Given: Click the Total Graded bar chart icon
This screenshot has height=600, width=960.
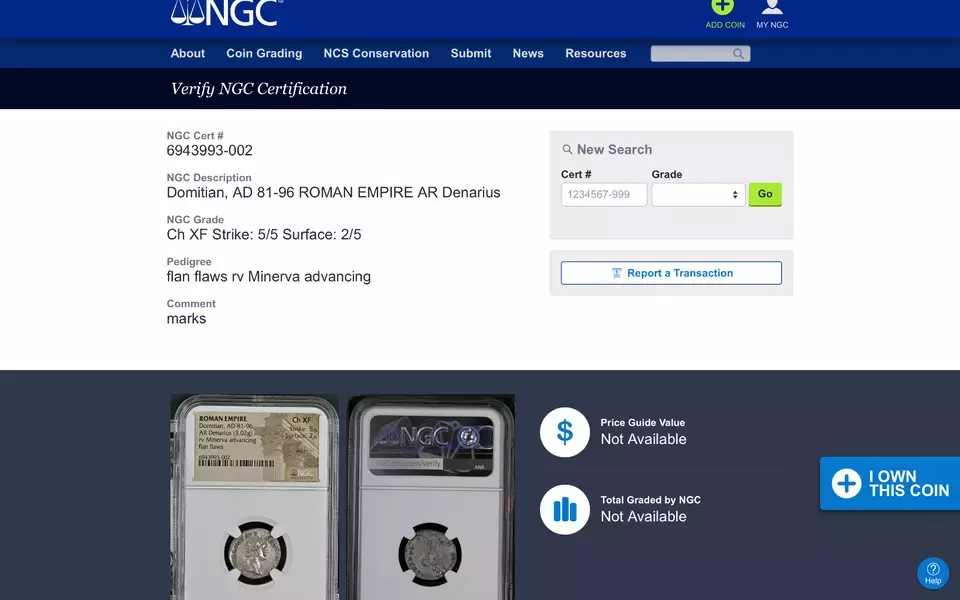Looking at the screenshot, I should [x=565, y=509].
